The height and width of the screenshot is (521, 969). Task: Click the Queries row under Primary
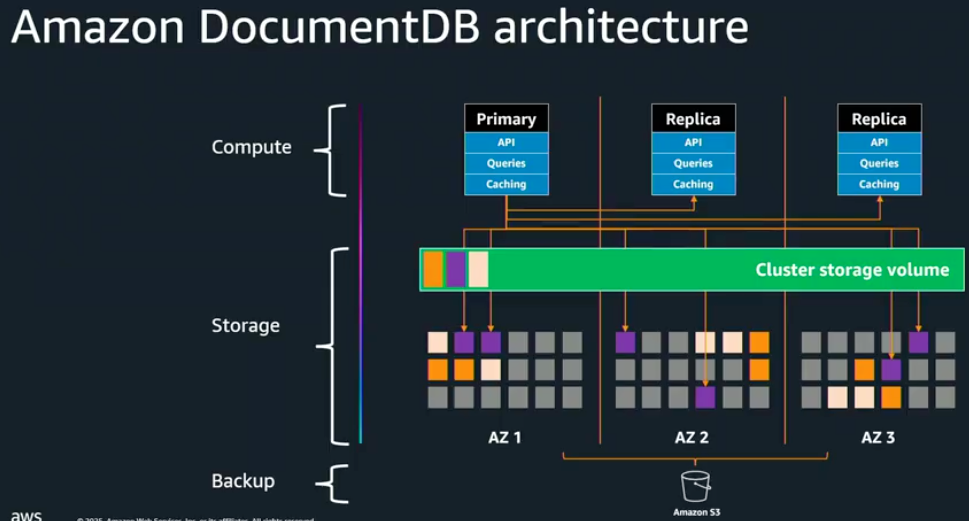506,163
